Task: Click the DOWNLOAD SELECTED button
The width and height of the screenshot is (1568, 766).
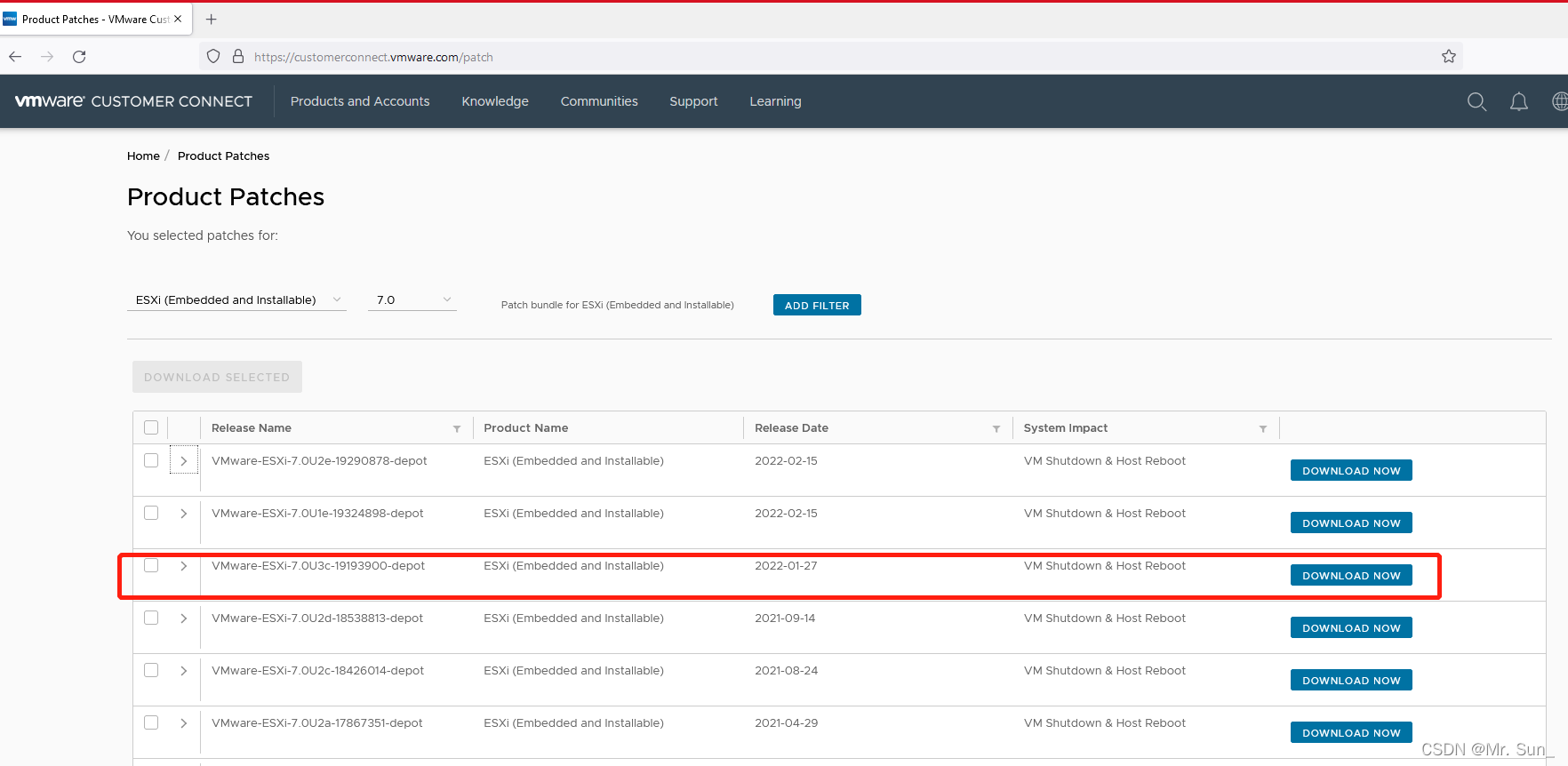Action: pyautogui.click(x=217, y=377)
